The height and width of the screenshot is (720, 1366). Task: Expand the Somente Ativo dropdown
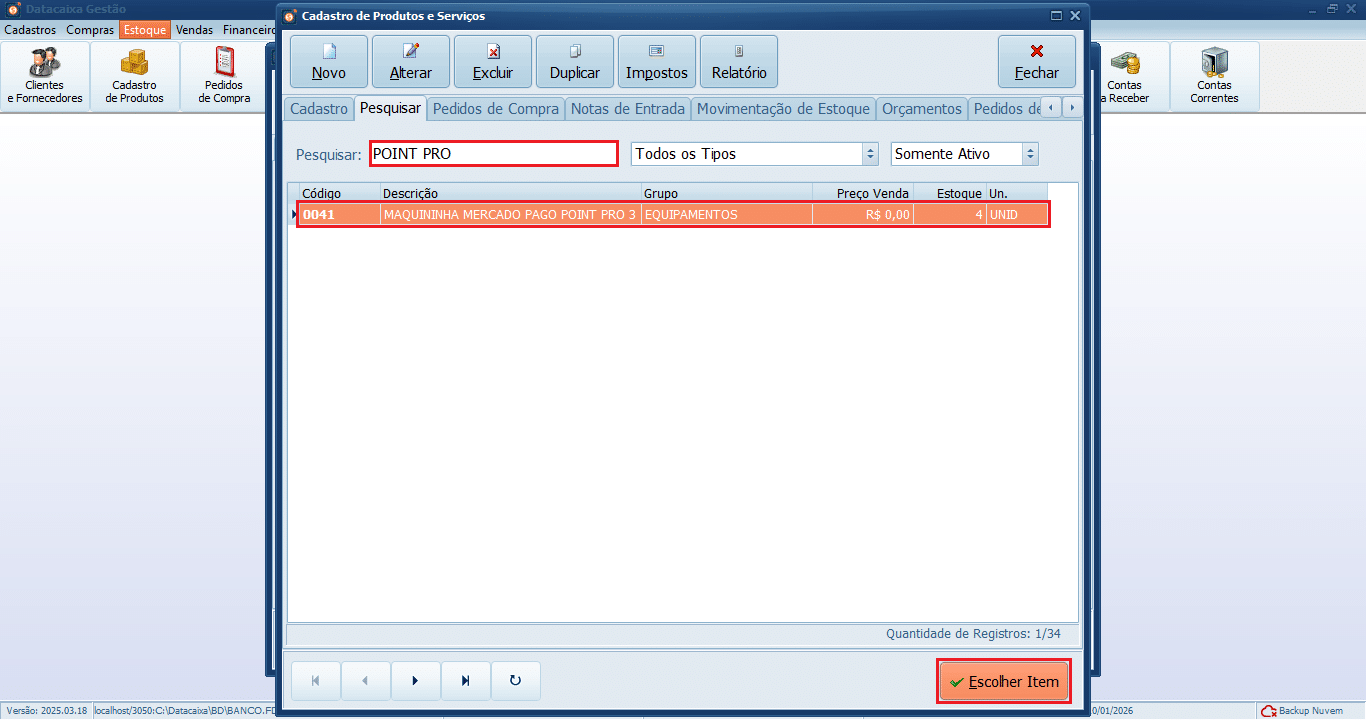pos(1031,154)
